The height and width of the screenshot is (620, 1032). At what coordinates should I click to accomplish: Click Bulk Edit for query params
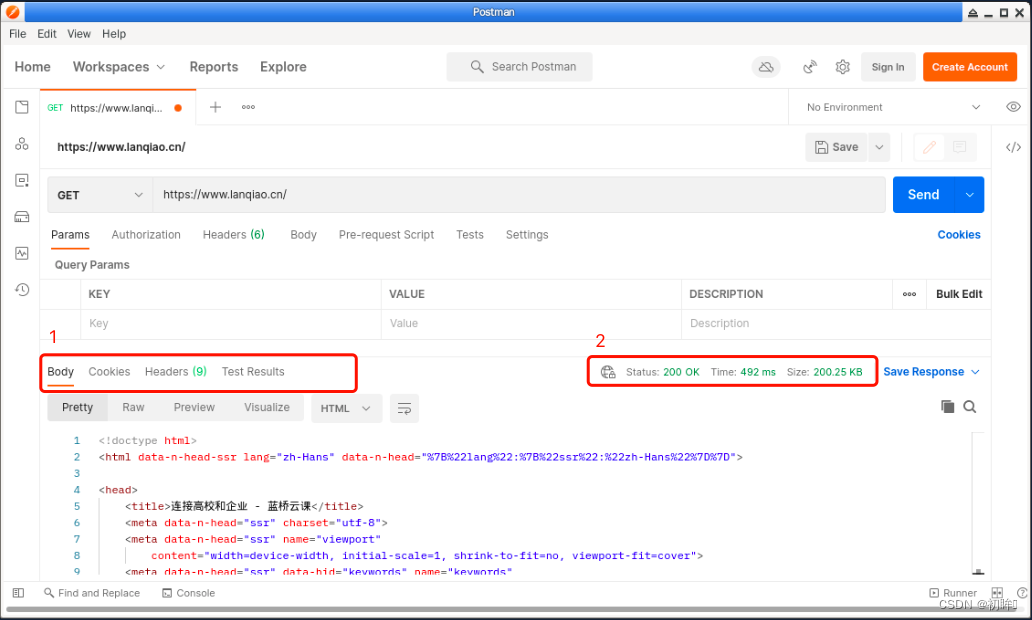pos(959,294)
